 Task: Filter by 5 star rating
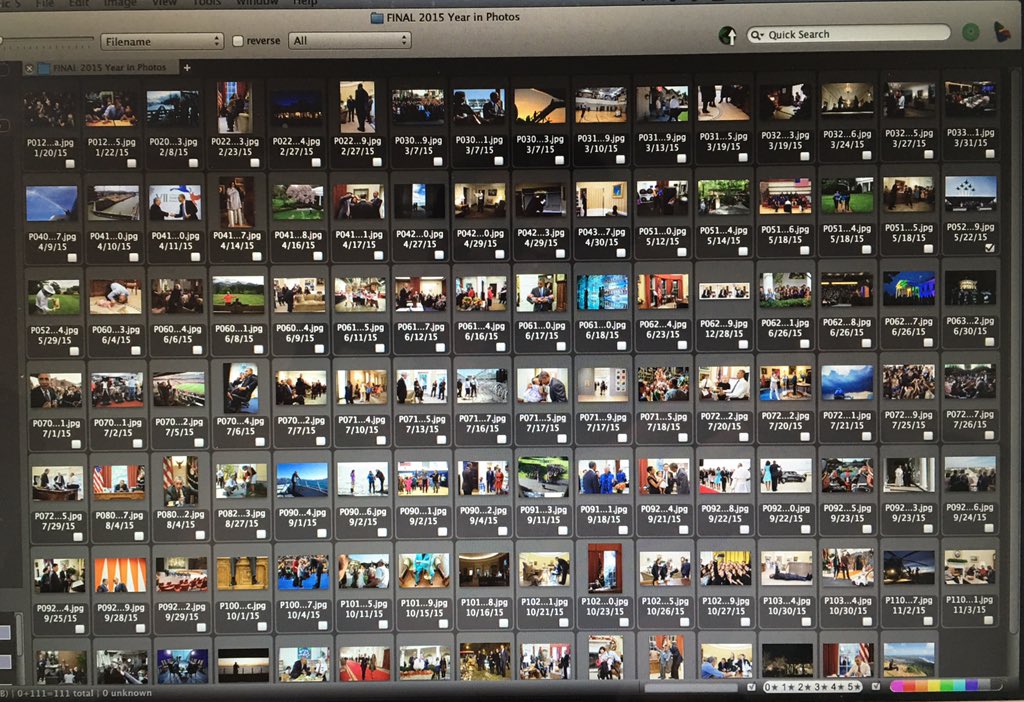click(855, 687)
